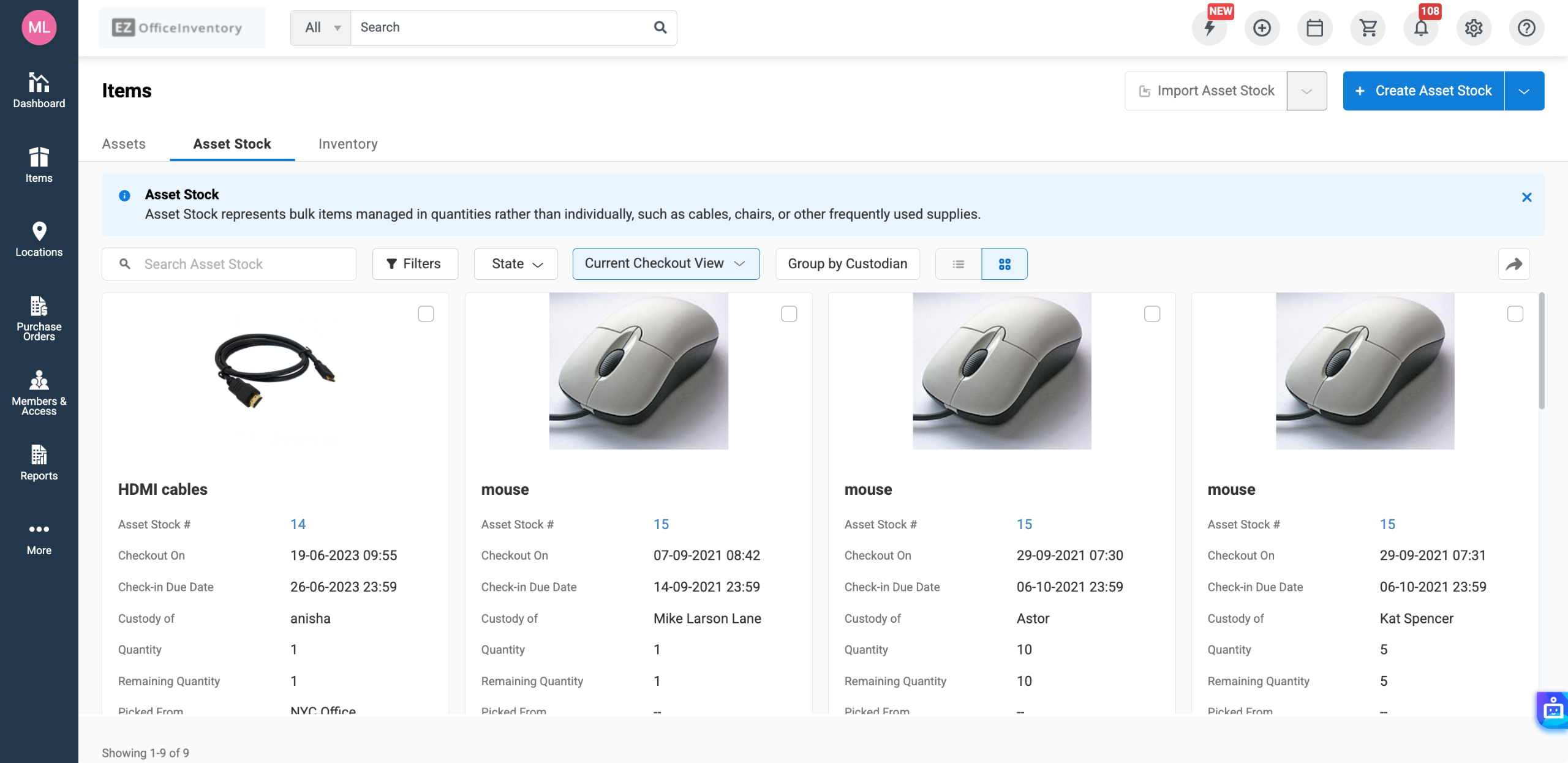Click the calendar icon in header
The height and width of the screenshot is (763, 1568).
(1314, 28)
